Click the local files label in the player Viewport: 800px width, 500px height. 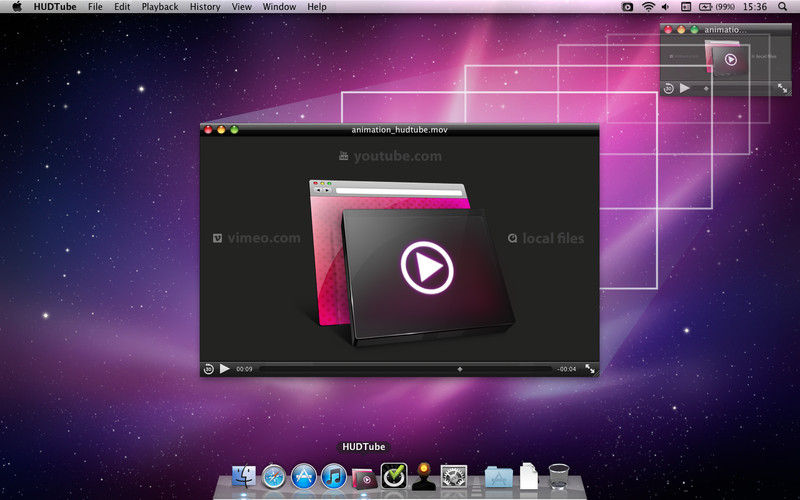545,238
